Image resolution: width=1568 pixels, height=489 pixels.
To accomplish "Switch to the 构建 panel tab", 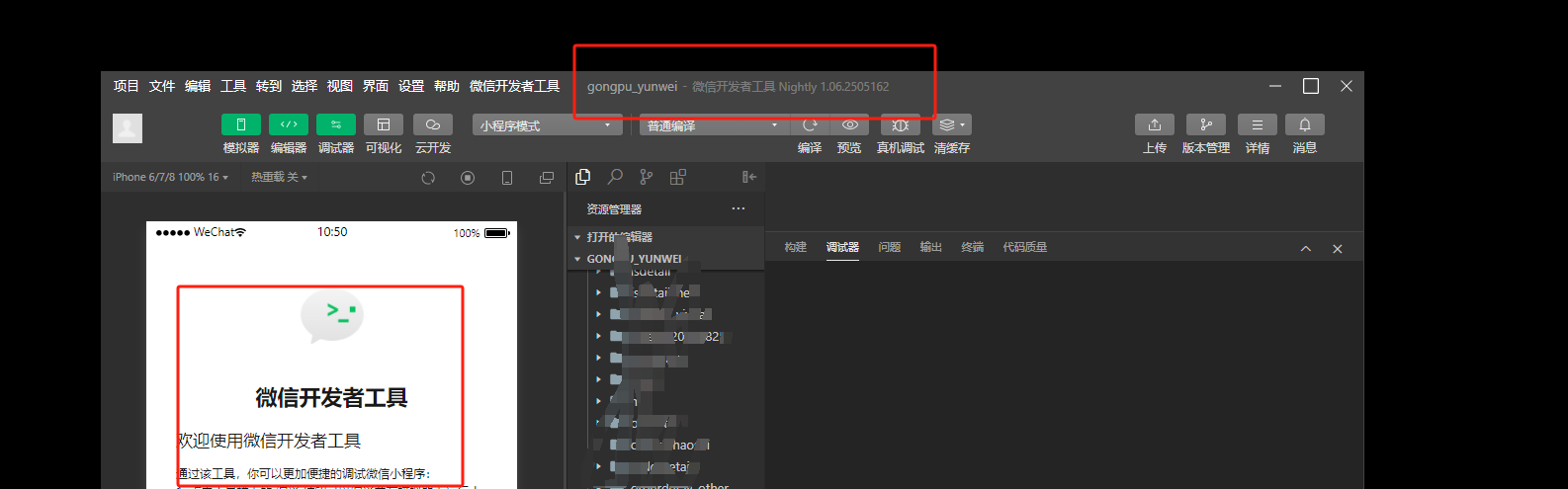I will pyautogui.click(x=796, y=247).
